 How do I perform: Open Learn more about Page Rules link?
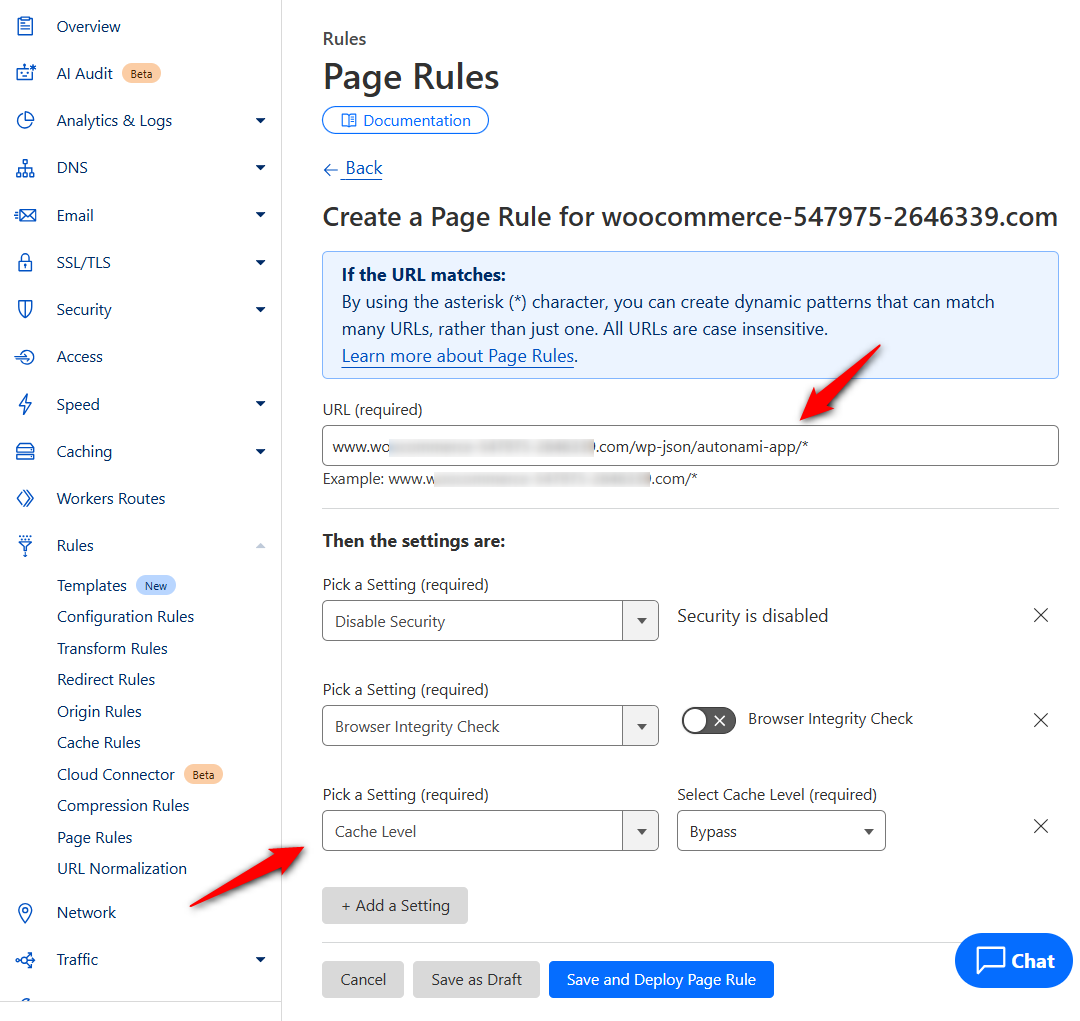[x=458, y=356]
